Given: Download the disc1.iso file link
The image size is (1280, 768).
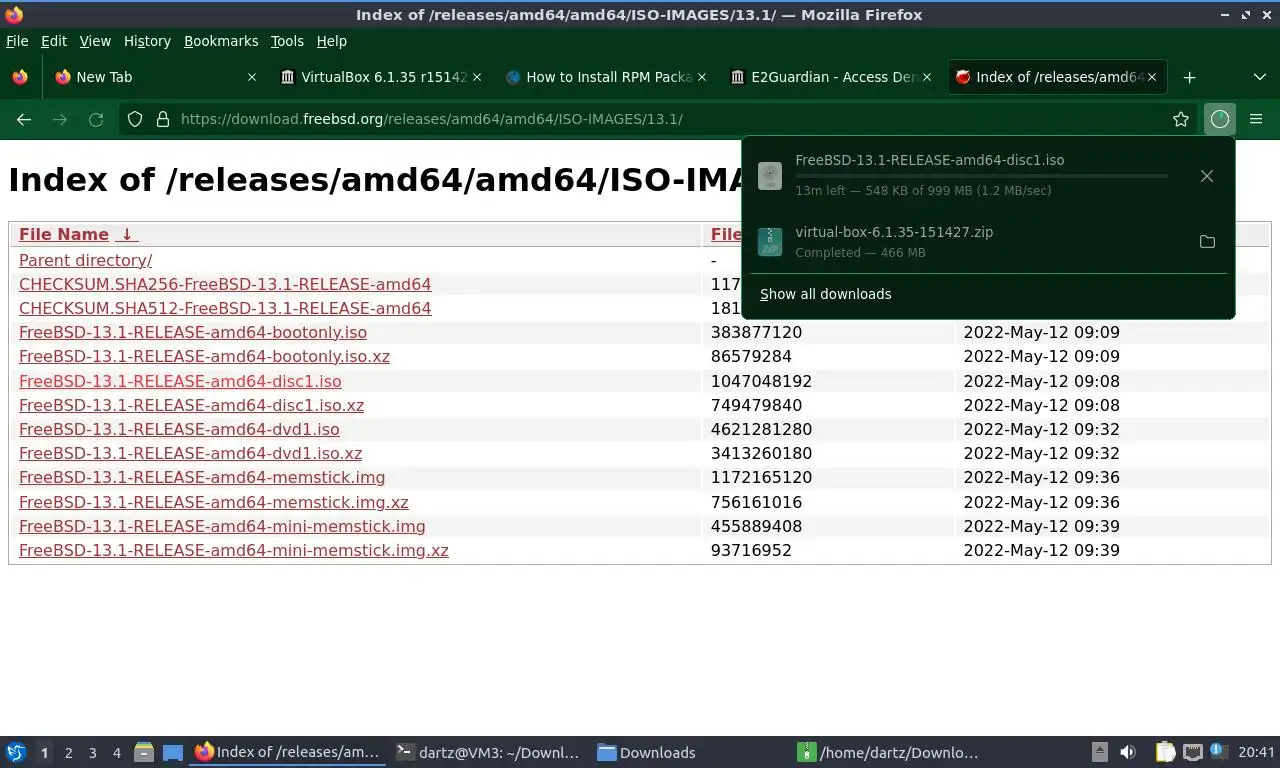Looking at the screenshot, I should (180, 381).
